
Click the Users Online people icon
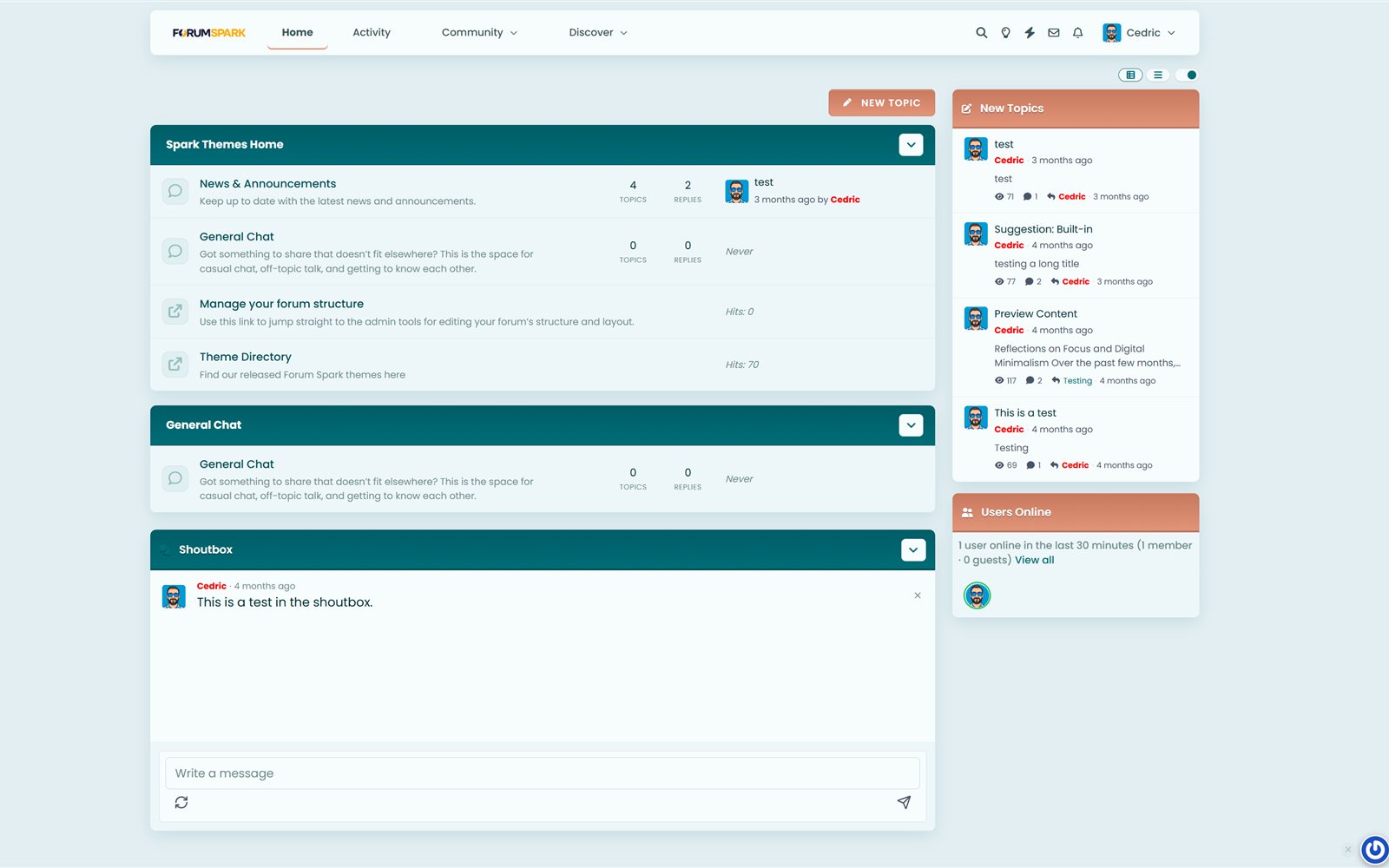point(967,513)
